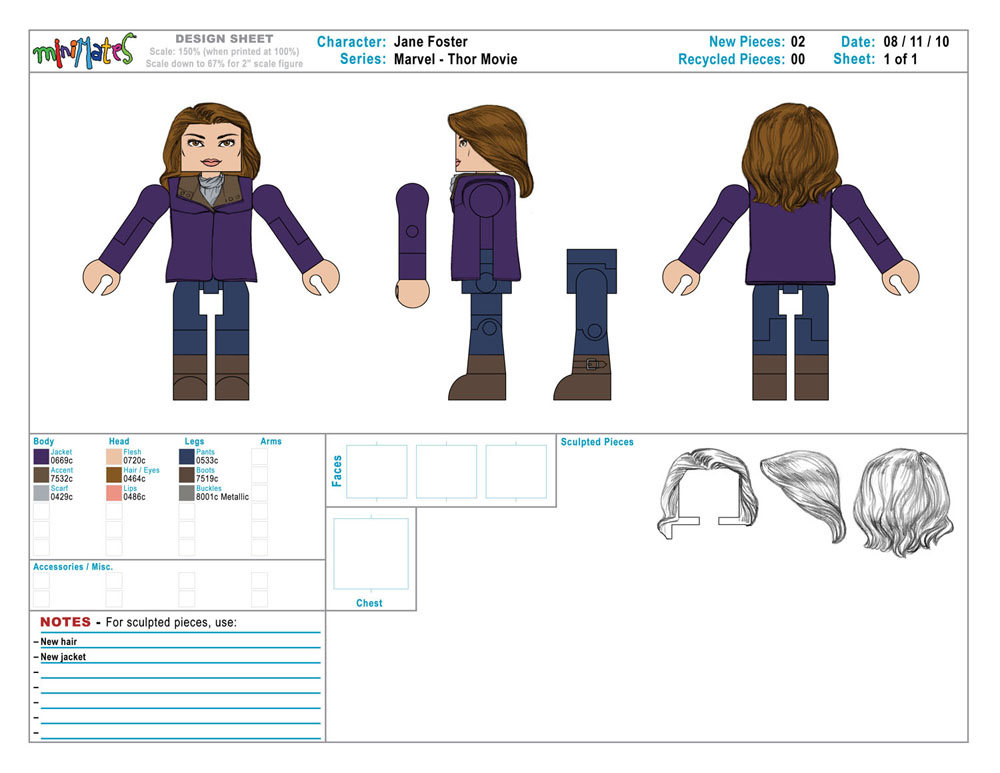Select the front view figure drawing

point(211,252)
